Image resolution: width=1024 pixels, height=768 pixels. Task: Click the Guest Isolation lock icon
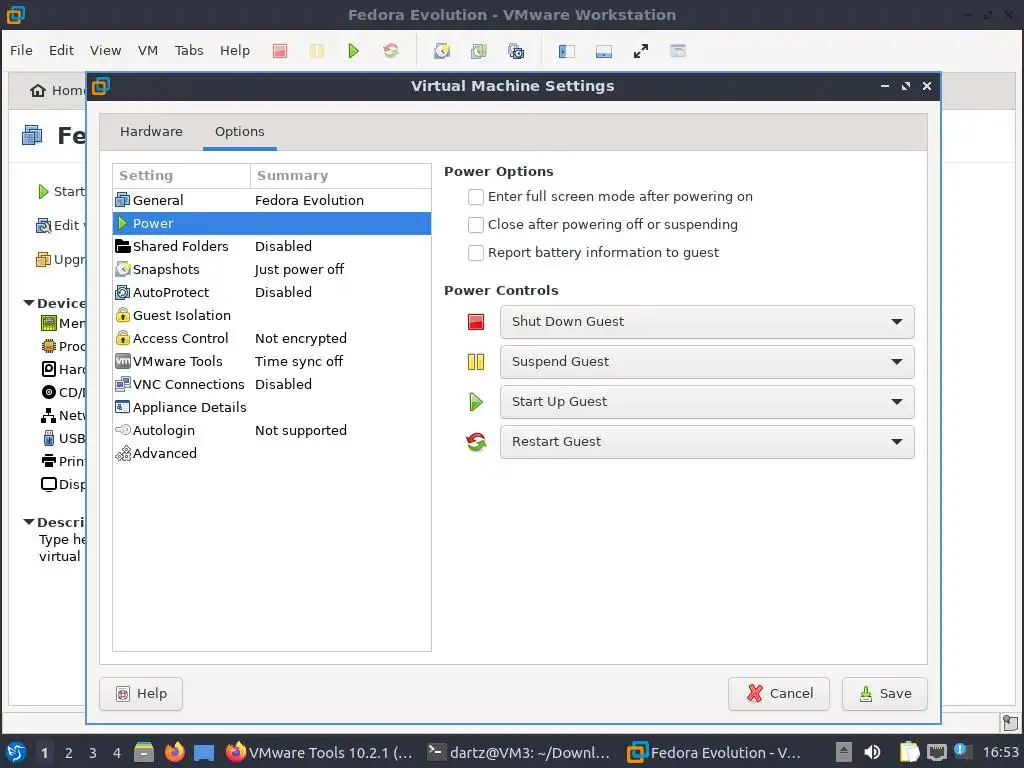click(123, 315)
